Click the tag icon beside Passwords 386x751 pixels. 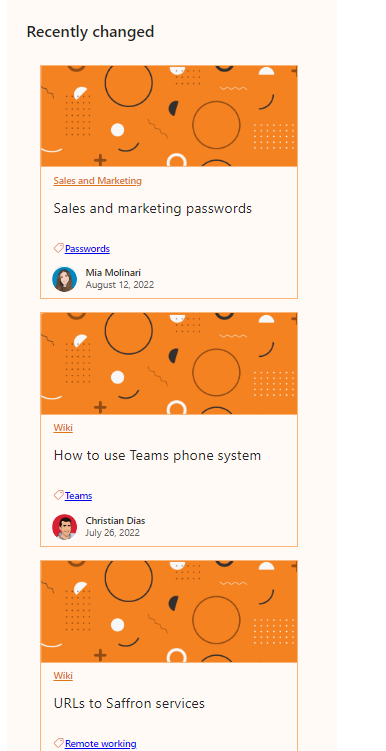tap(58, 248)
